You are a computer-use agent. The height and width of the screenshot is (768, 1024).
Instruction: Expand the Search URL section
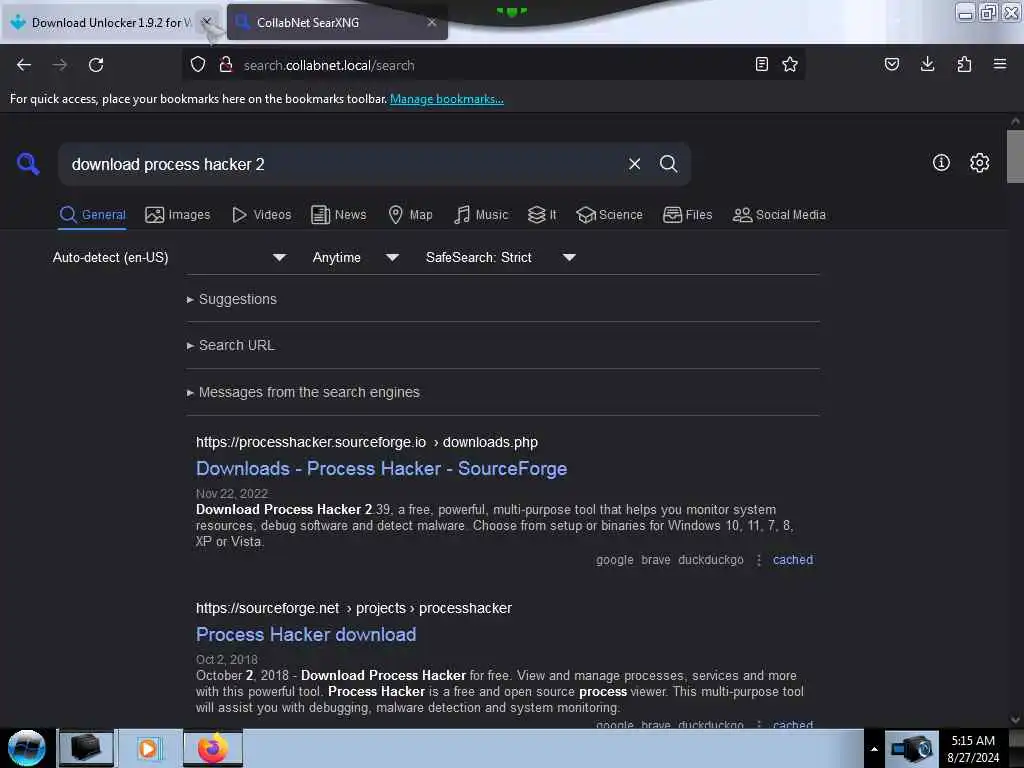(230, 345)
